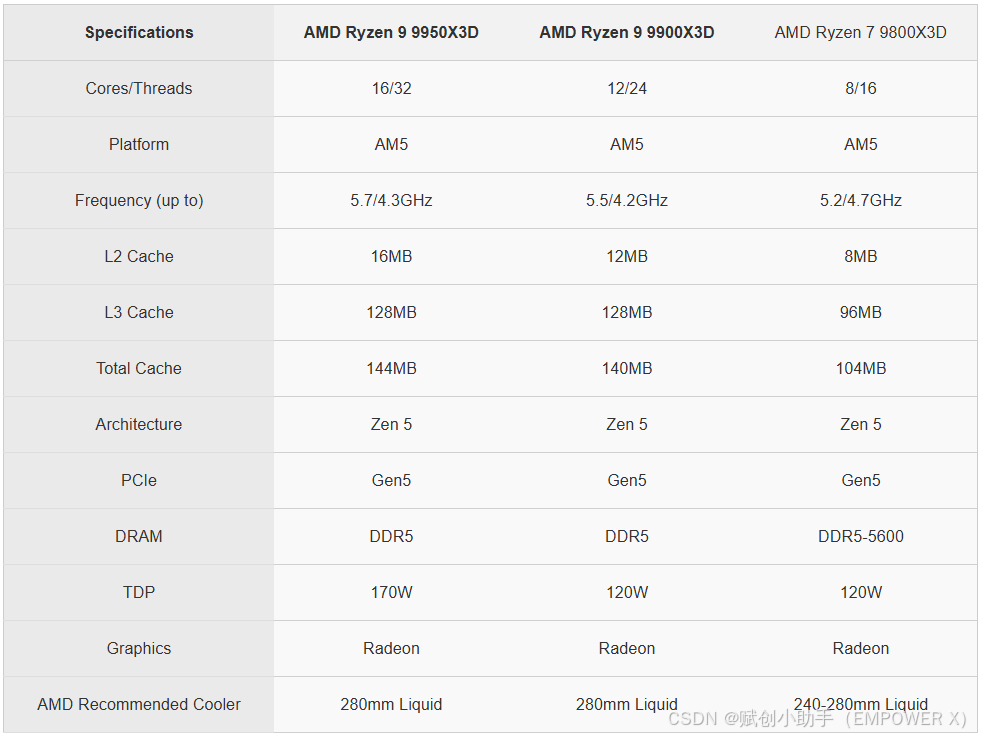Click the Graphics row label
The width and height of the screenshot is (981, 736).
tap(139, 648)
